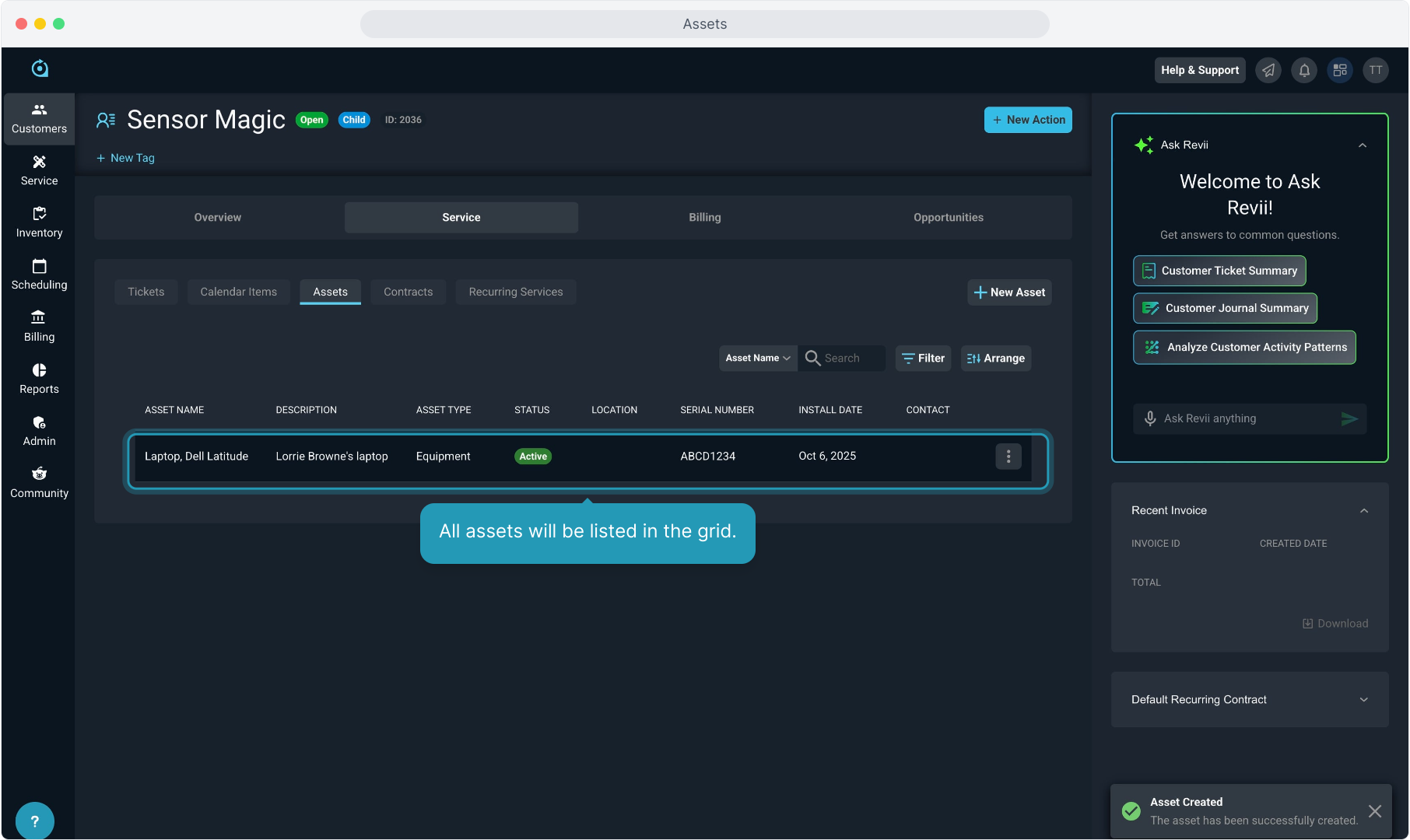
Task: Select the Contracts sub-tab
Action: 408,292
